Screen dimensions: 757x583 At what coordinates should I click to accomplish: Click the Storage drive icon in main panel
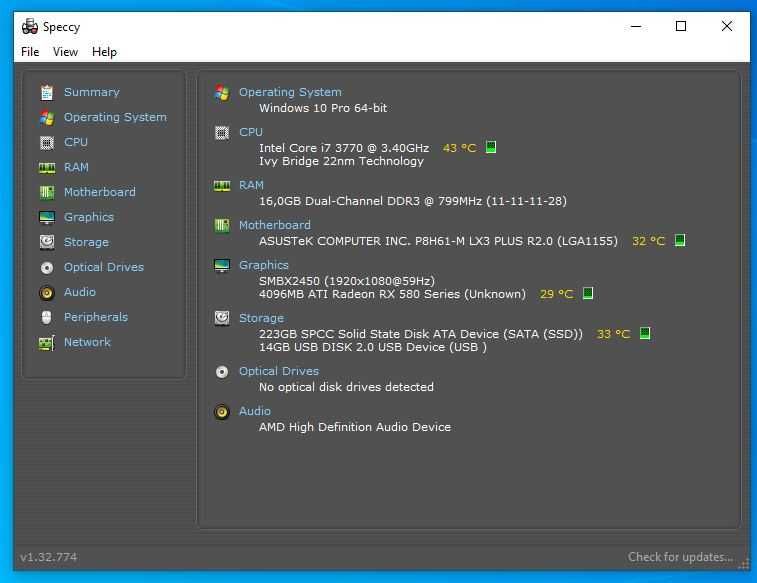[222, 319]
